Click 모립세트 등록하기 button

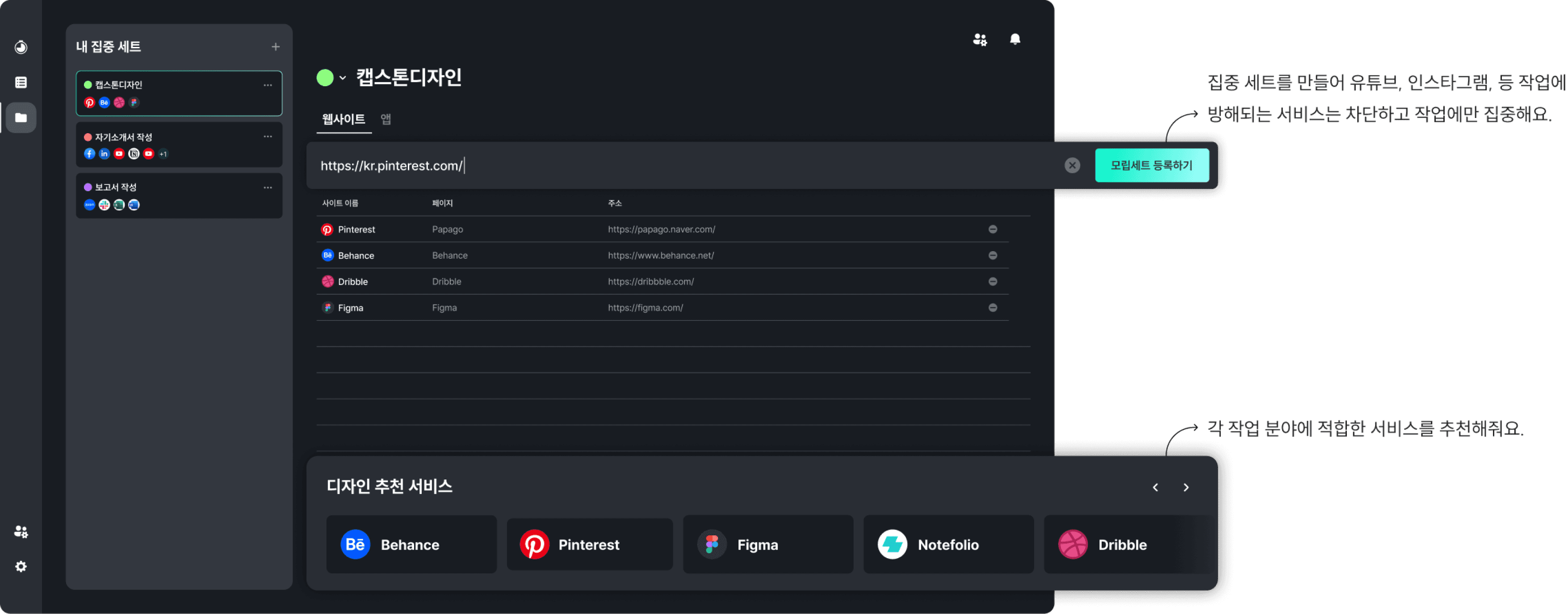pos(1151,165)
